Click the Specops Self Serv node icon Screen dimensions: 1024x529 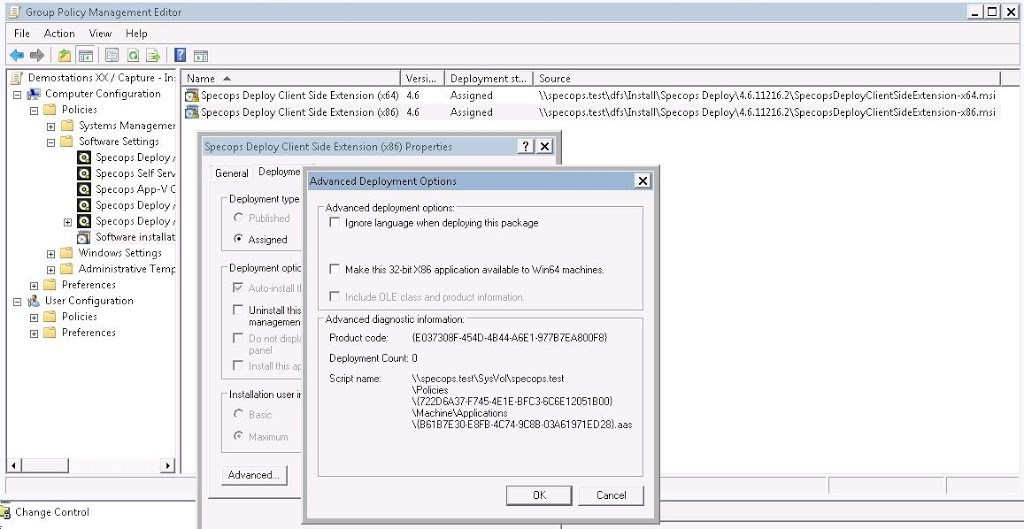pos(84,173)
